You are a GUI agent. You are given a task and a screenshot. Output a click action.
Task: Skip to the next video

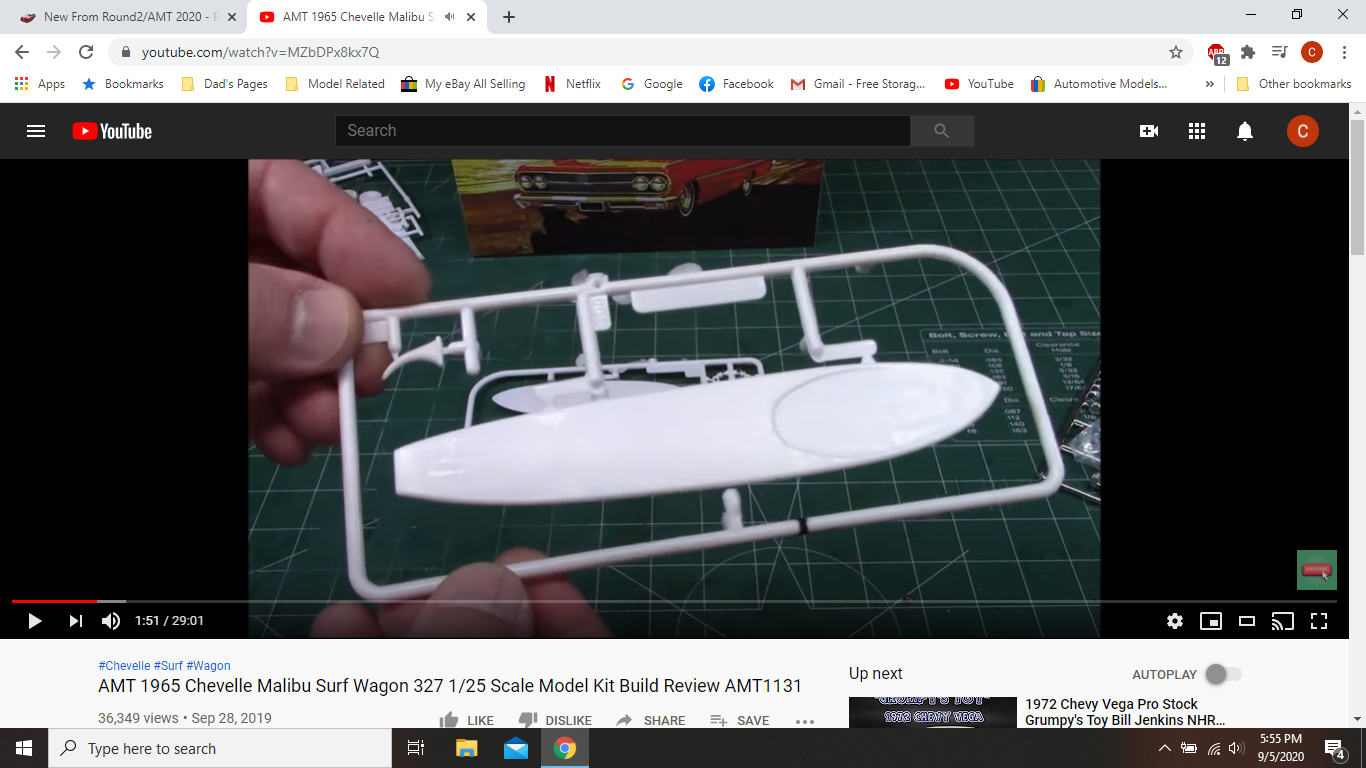[x=76, y=621]
